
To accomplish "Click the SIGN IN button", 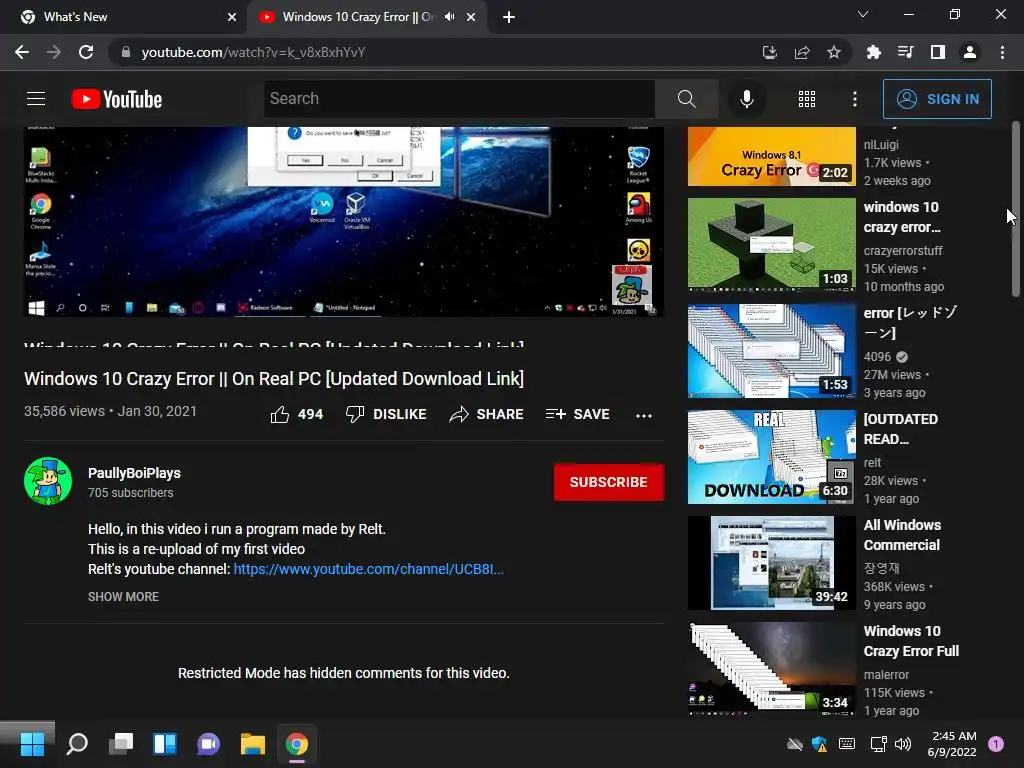I will (937, 99).
